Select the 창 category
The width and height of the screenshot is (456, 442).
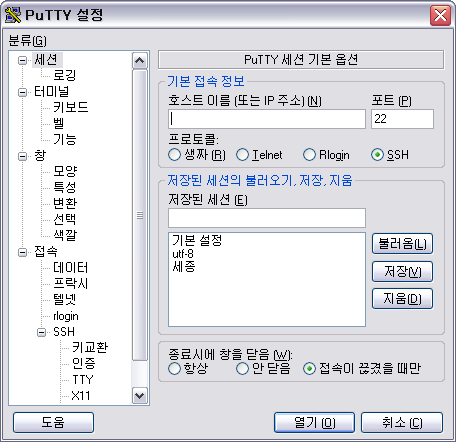(x=40, y=156)
